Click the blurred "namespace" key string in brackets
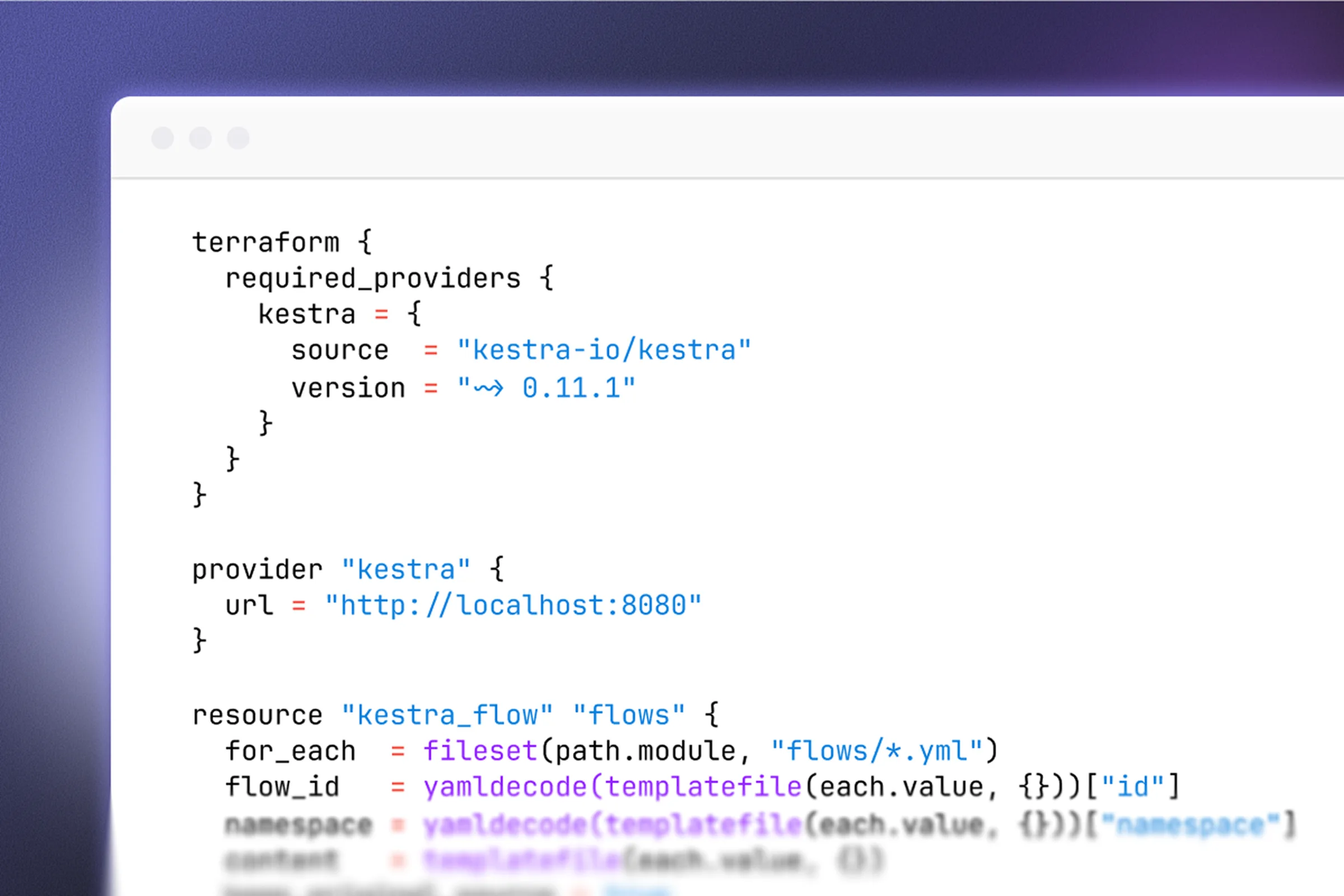The height and width of the screenshot is (896, 1344). click(1191, 824)
